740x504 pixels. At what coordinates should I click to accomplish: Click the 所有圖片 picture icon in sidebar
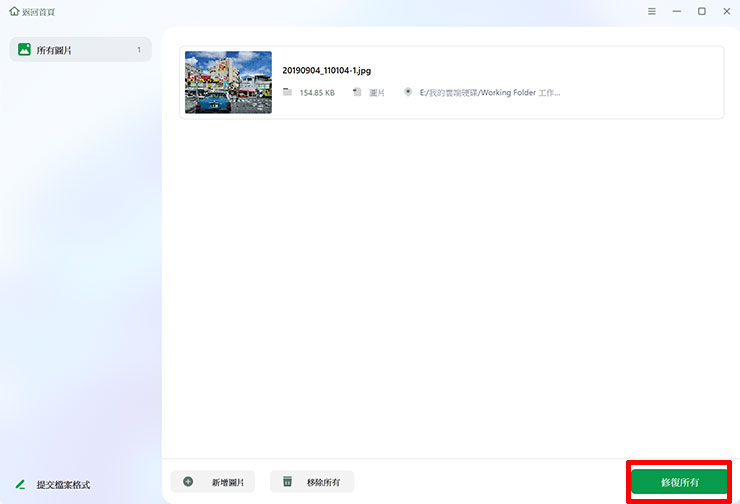coord(24,49)
